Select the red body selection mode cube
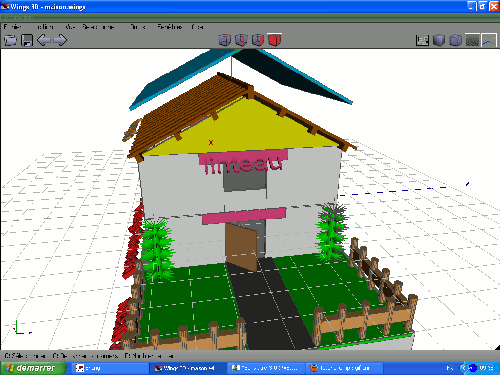This screenshot has width=500, height=375. click(274, 40)
